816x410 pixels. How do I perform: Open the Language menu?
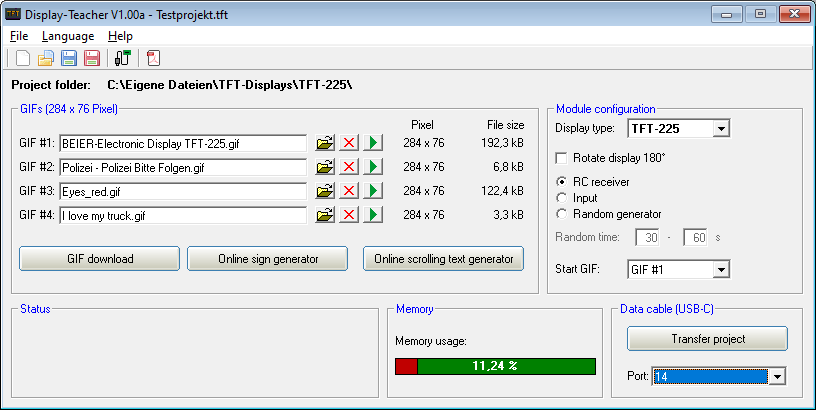point(68,36)
